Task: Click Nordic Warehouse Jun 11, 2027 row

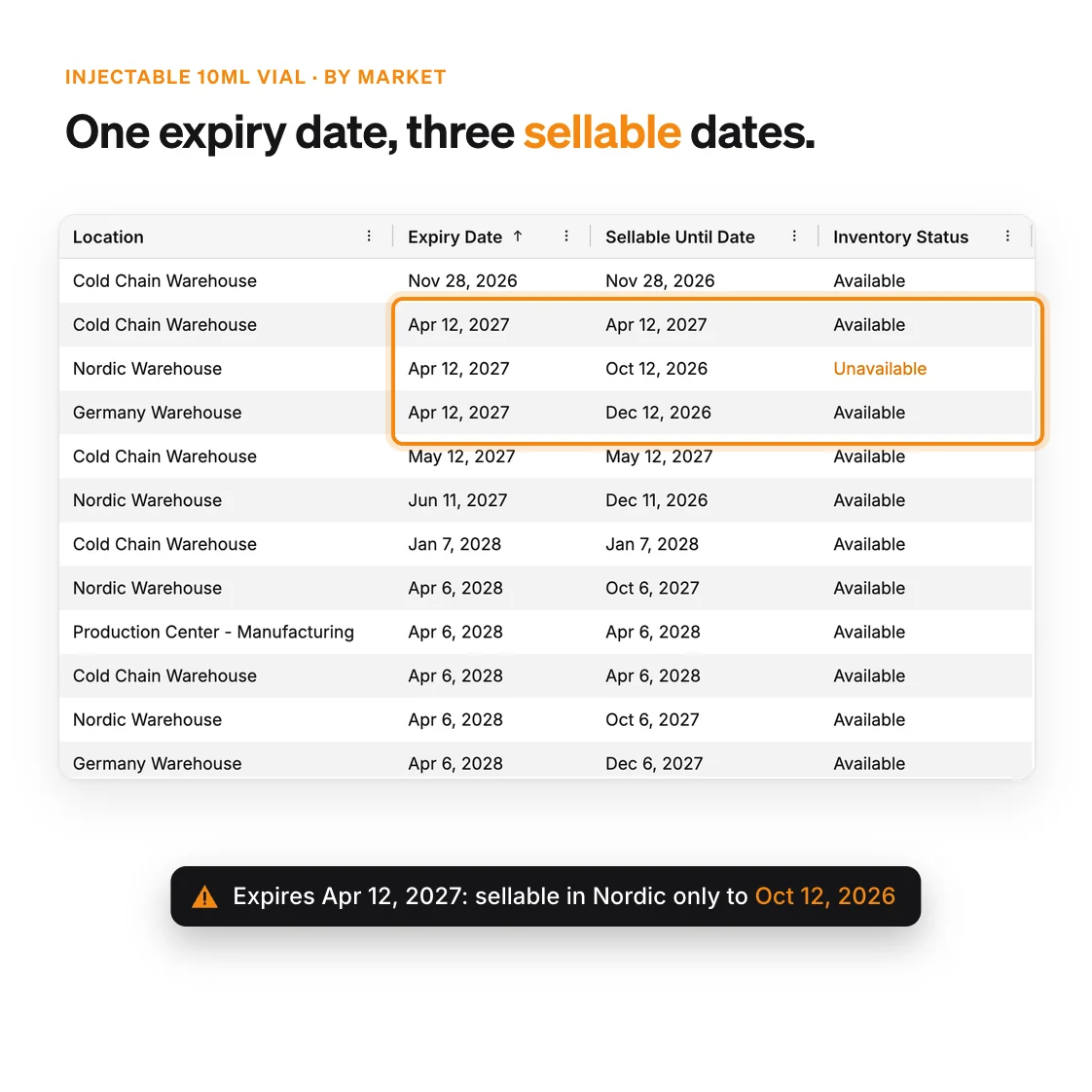Action: pyautogui.click(x=546, y=500)
